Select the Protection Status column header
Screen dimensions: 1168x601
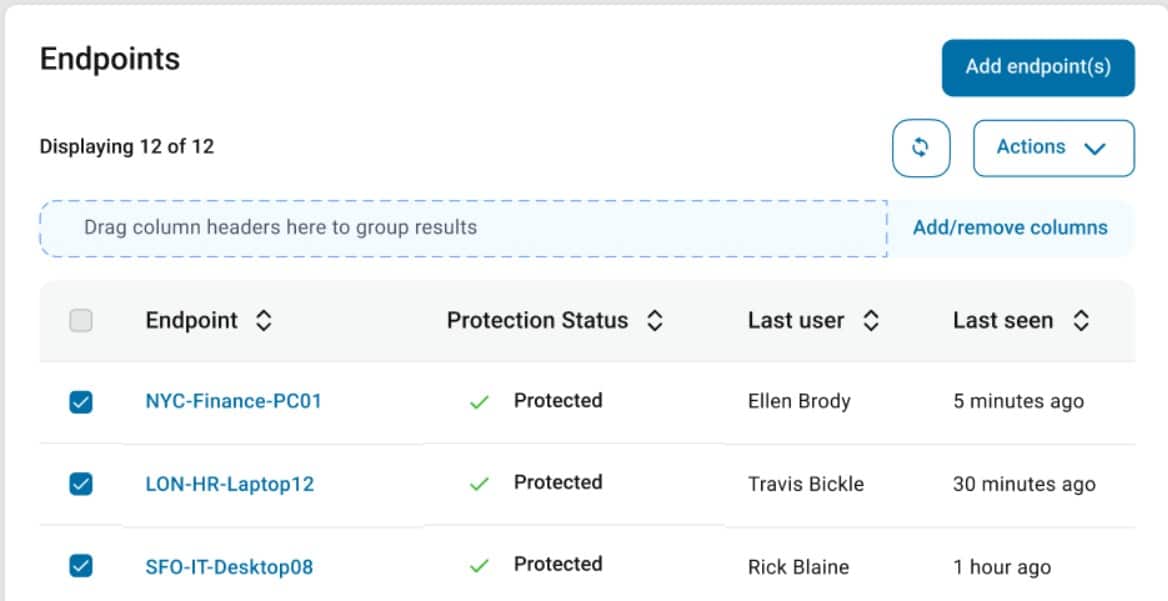(x=537, y=320)
